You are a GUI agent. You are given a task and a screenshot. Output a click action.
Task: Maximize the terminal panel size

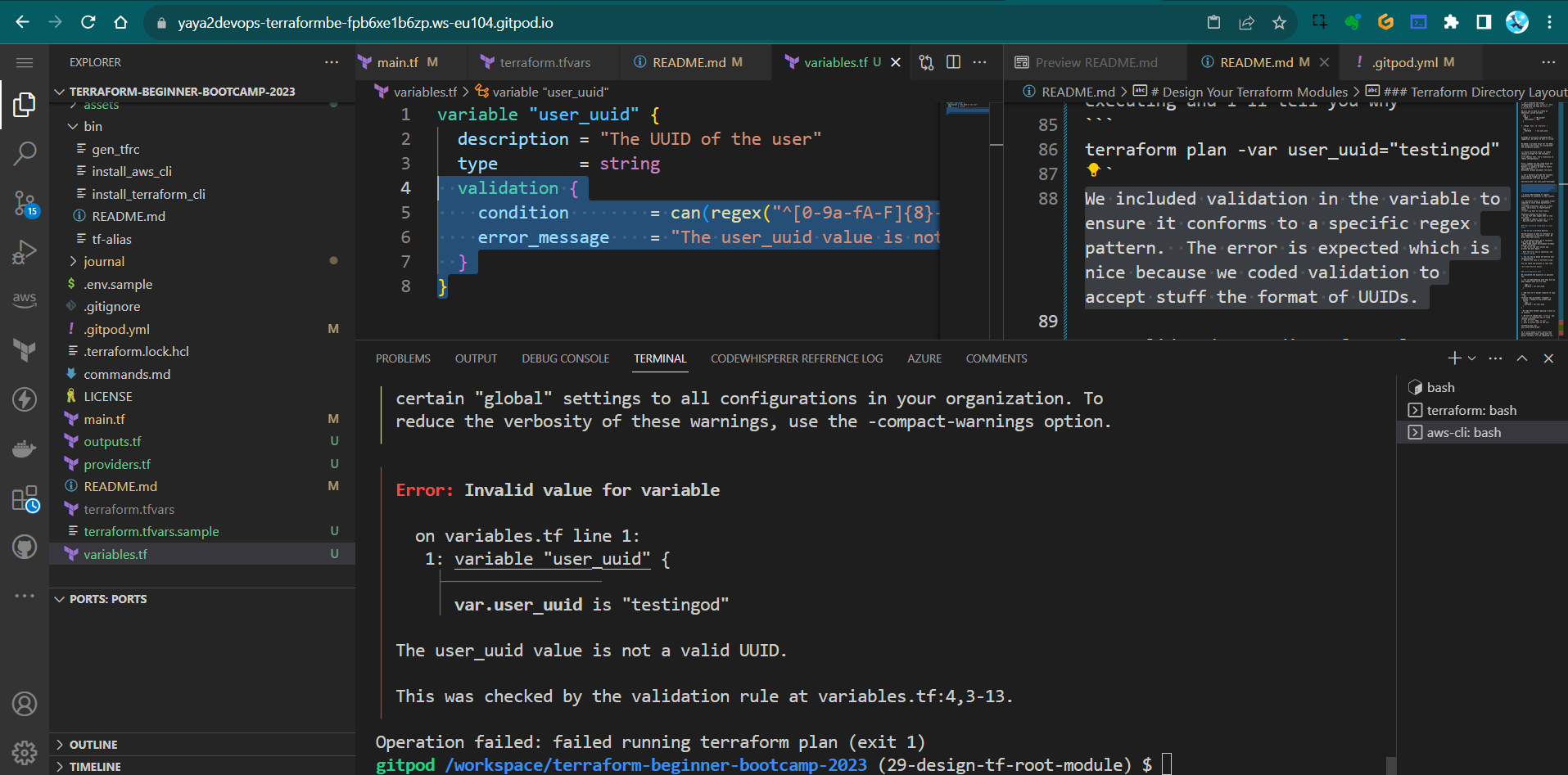tap(1522, 358)
